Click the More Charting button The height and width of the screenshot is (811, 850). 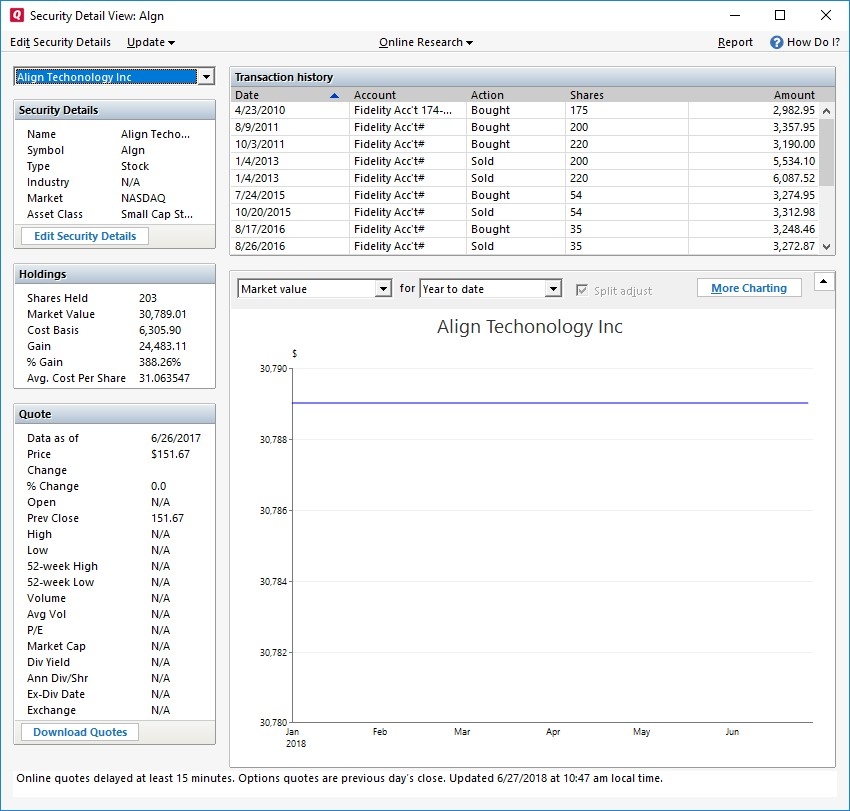749,288
